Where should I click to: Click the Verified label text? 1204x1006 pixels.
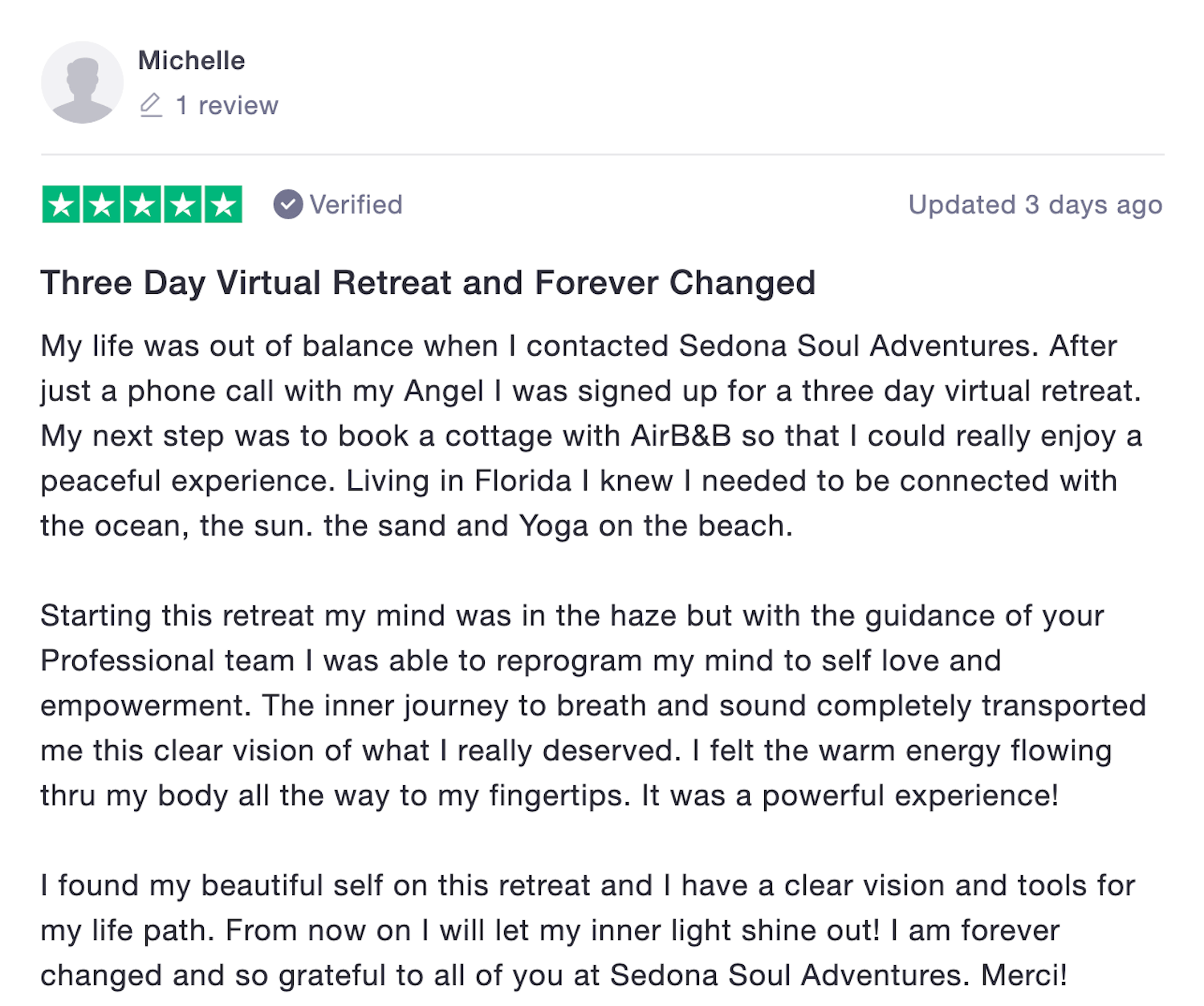(356, 205)
